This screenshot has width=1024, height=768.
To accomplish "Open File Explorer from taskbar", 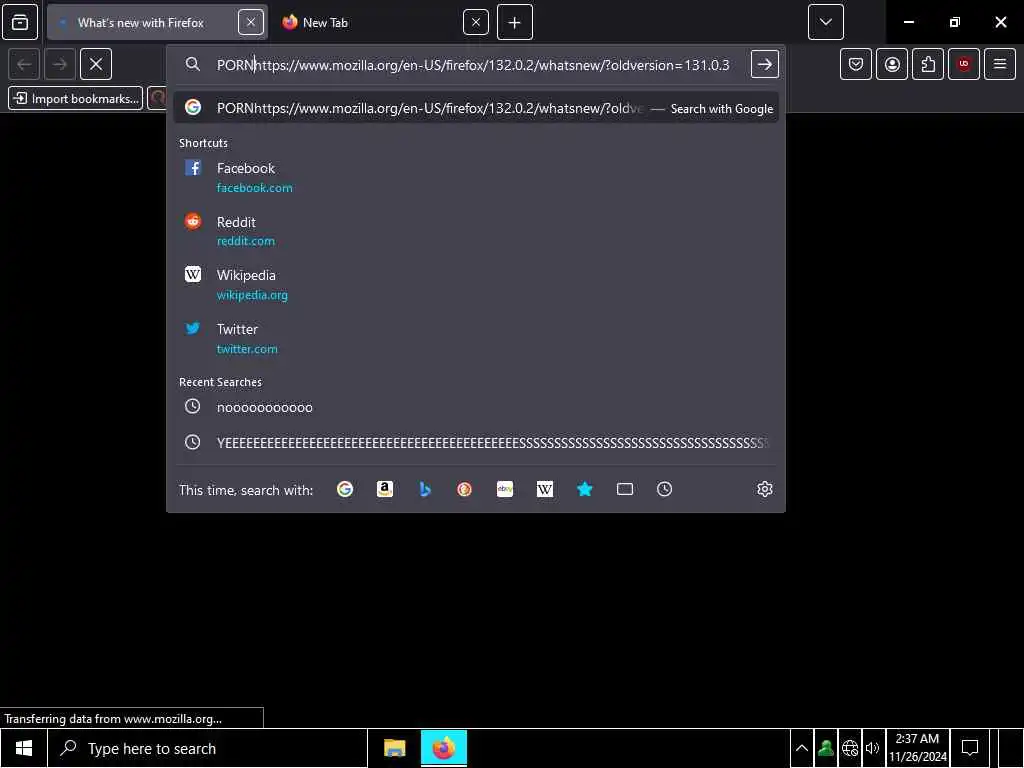I will point(394,748).
